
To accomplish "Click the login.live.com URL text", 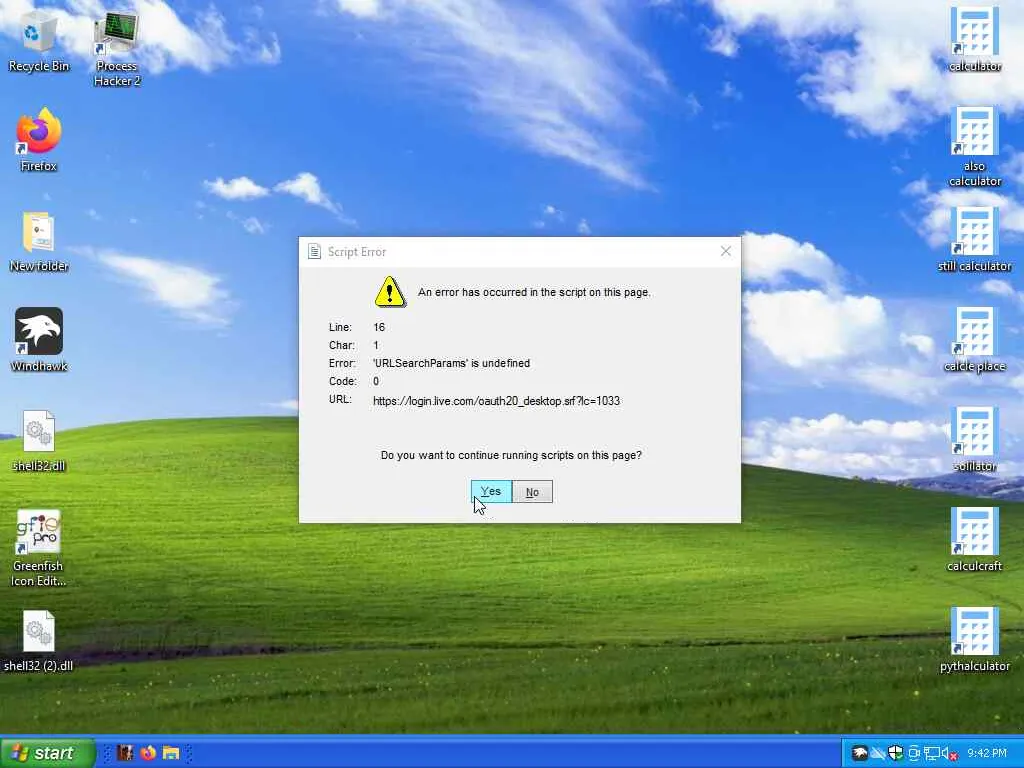I will pos(496,401).
